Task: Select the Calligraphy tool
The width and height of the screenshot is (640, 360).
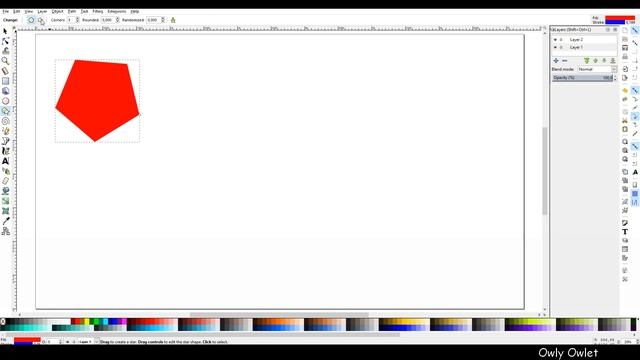Action: coord(5,151)
